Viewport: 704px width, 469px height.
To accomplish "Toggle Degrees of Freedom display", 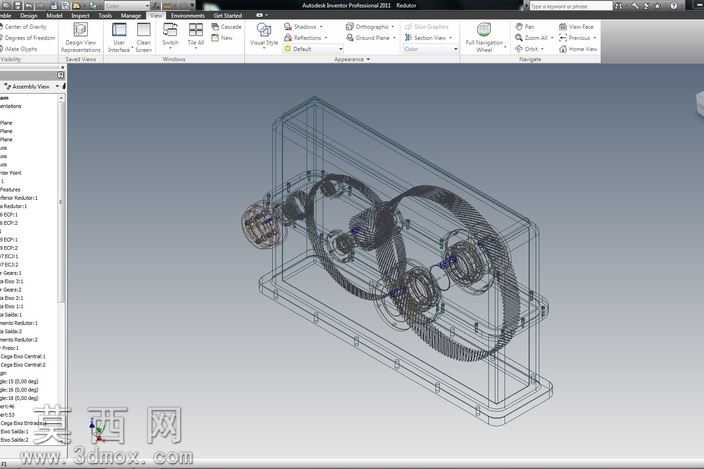I will click(27, 38).
